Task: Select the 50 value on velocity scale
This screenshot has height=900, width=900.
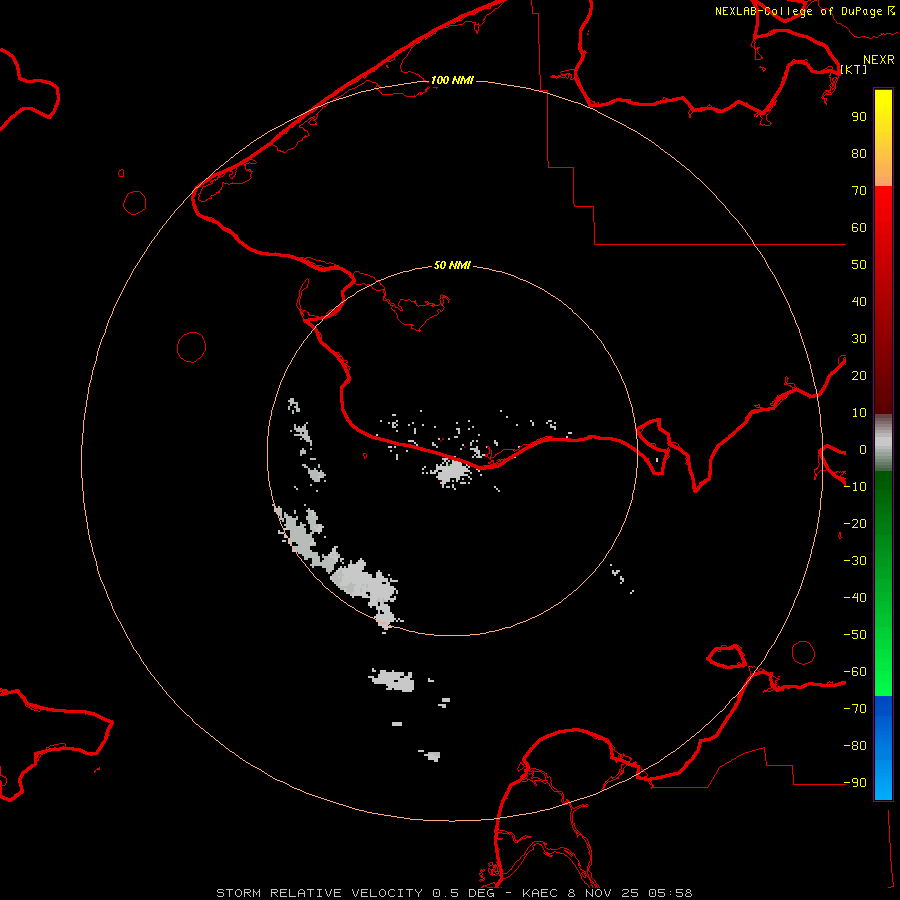Action: (859, 265)
